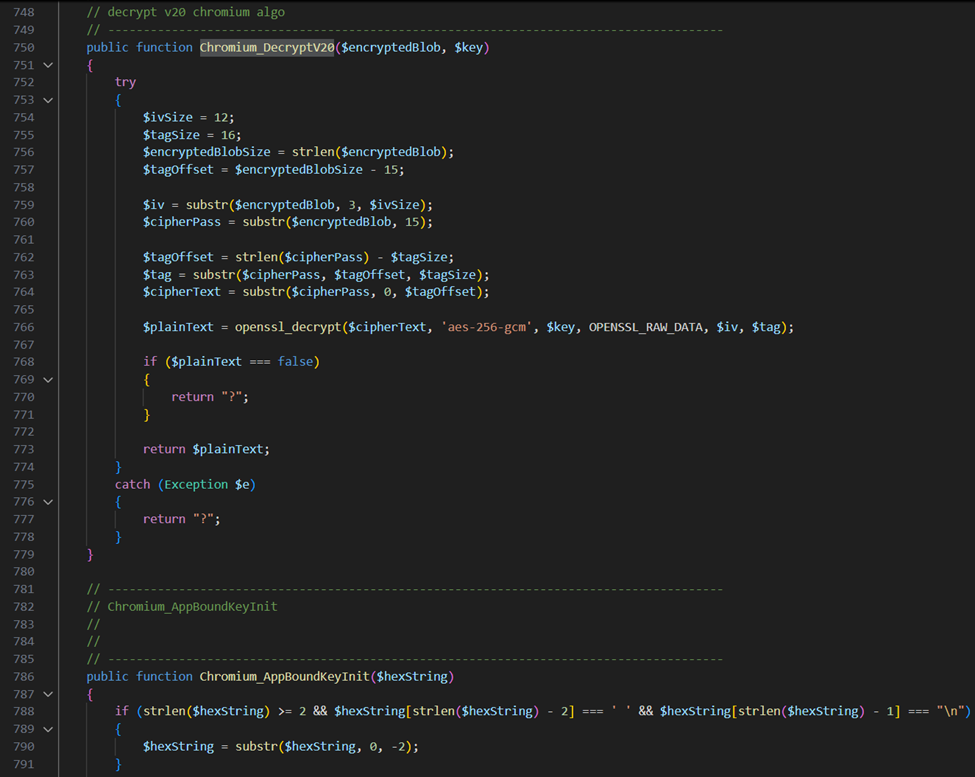Click the 'aes-256-gcm' string literal

[487, 327]
